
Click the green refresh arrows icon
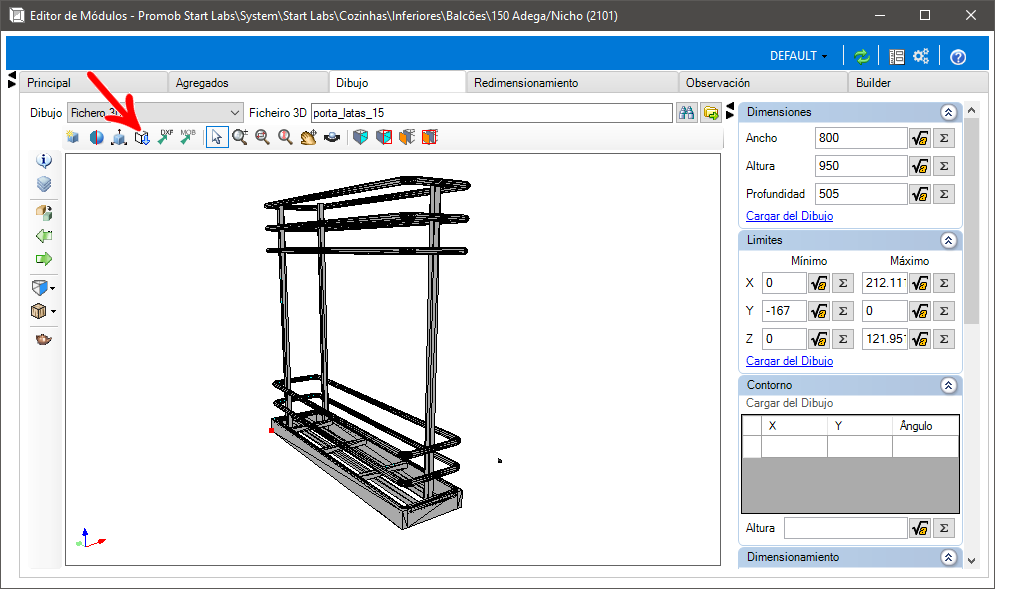(x=862, y=57)
